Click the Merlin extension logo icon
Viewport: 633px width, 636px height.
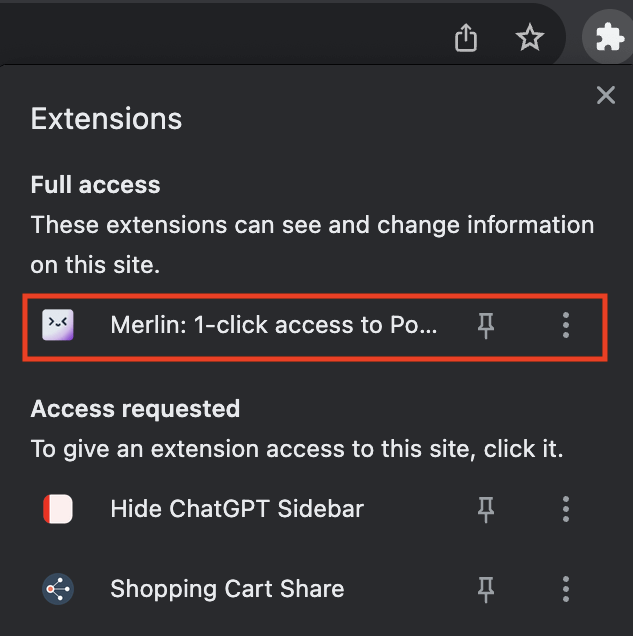[58, 325]
